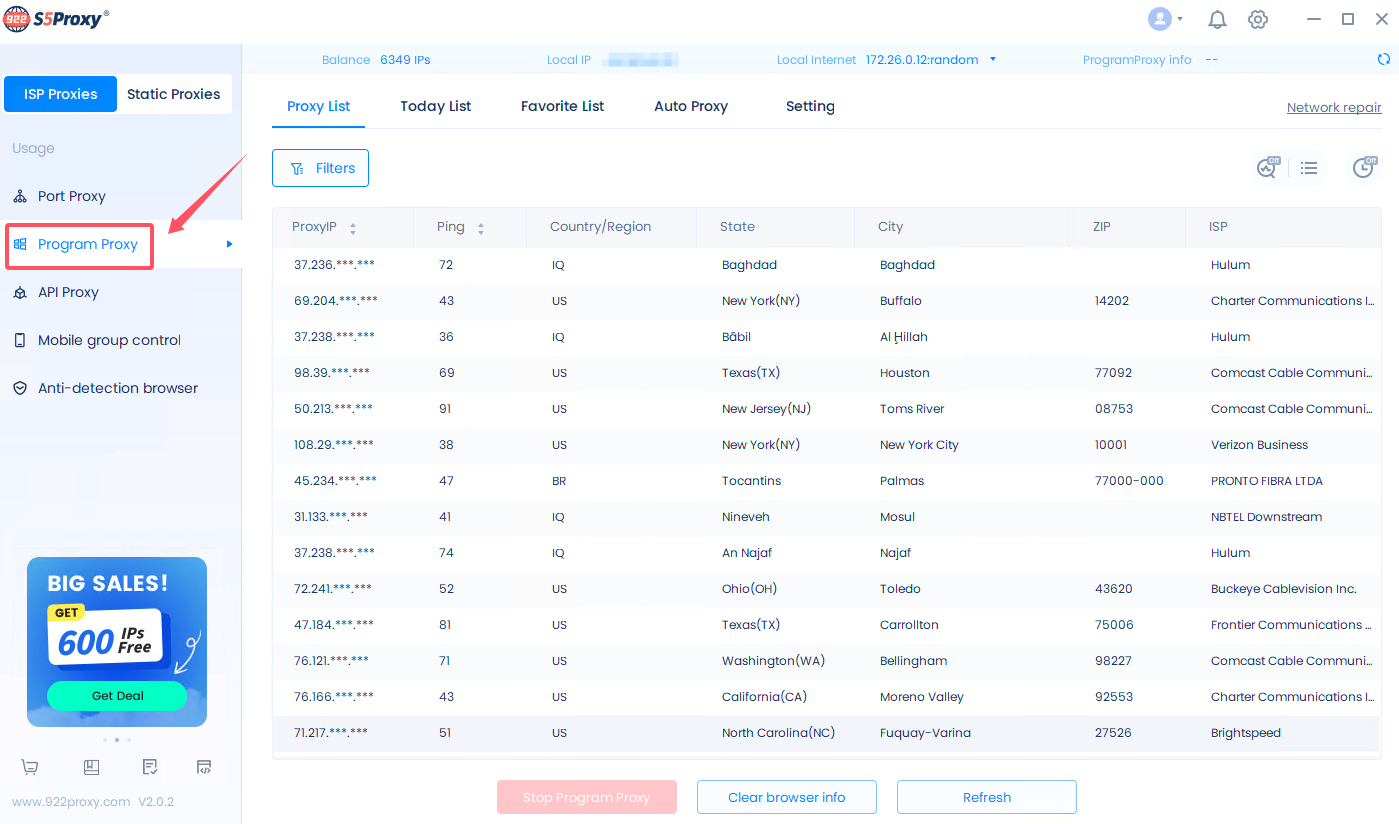Open settings via the gear icon

(x=1258, y=19)
